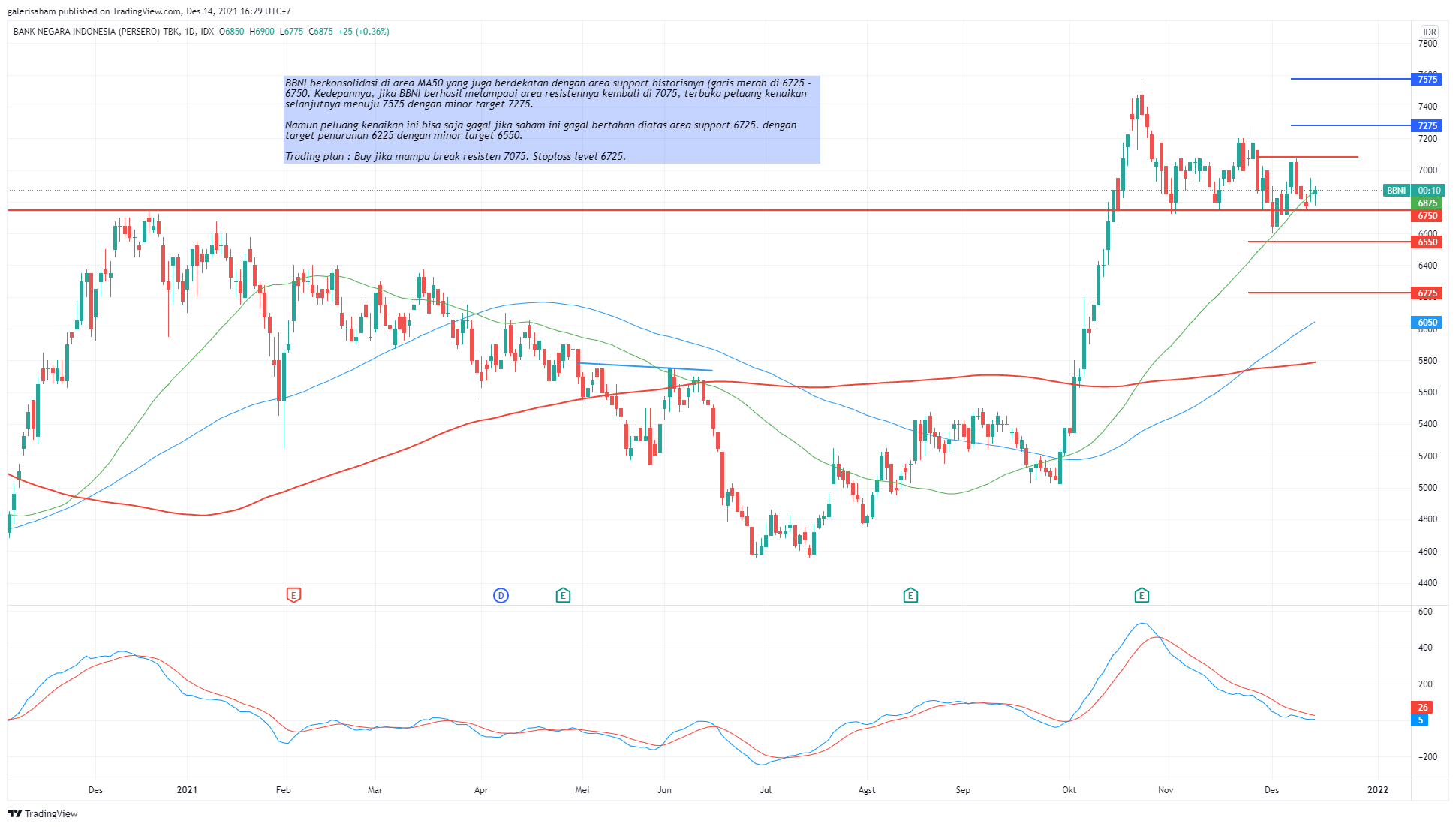The image size is (1456, 827).
Task: Click the +25 (+0.36%) change value
Action: coord(363,32)
